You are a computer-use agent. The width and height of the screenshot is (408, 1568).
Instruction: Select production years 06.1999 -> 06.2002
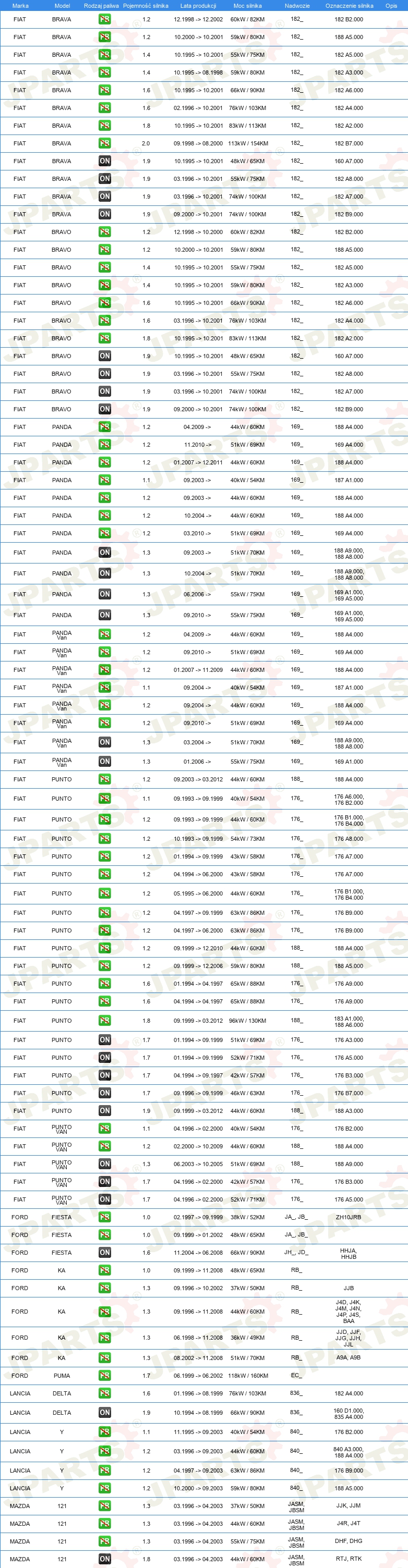click(x=198, y=1375)
